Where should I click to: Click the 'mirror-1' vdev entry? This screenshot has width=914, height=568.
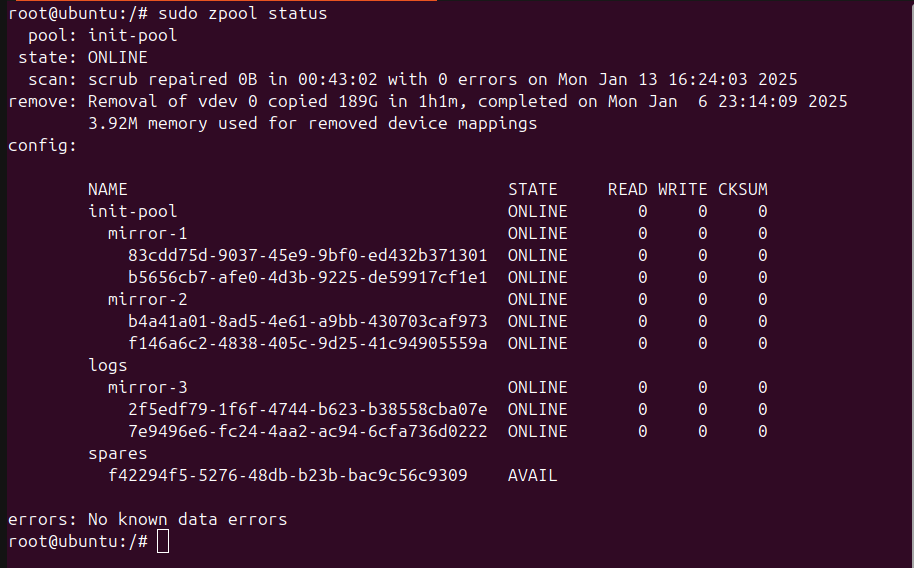pos(147,233)
